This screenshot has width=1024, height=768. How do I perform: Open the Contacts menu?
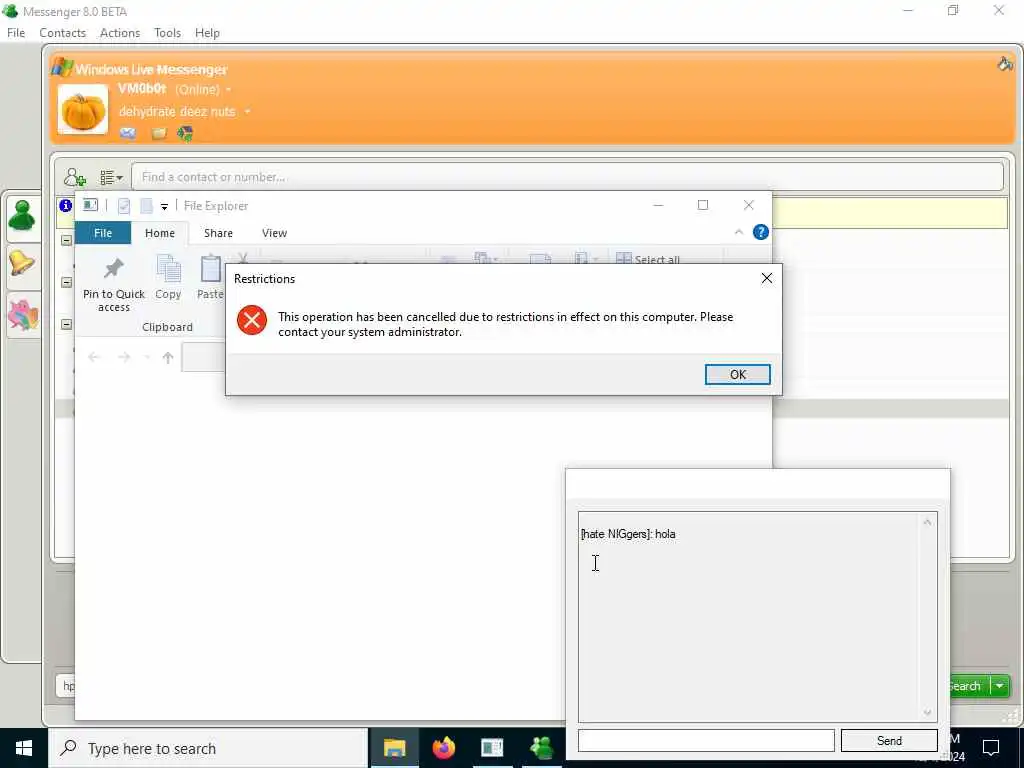tap(63, 33)
